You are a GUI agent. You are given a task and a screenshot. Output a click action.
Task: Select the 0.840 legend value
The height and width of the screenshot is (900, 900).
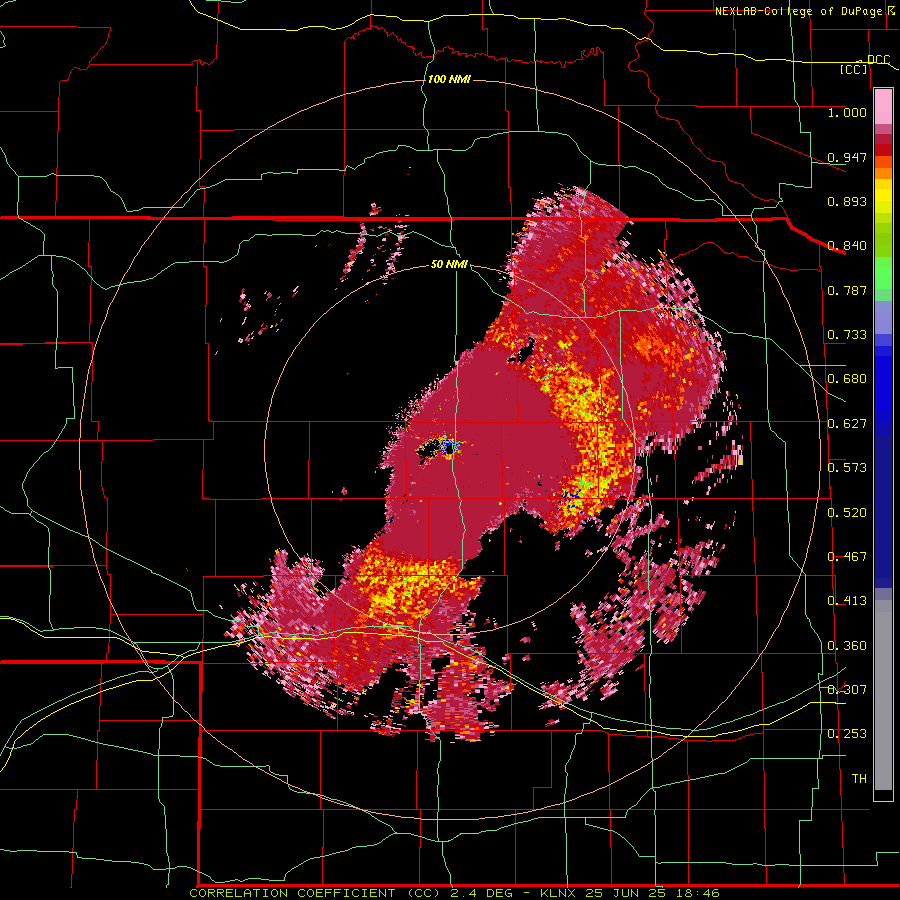click(x=847, y=246)
